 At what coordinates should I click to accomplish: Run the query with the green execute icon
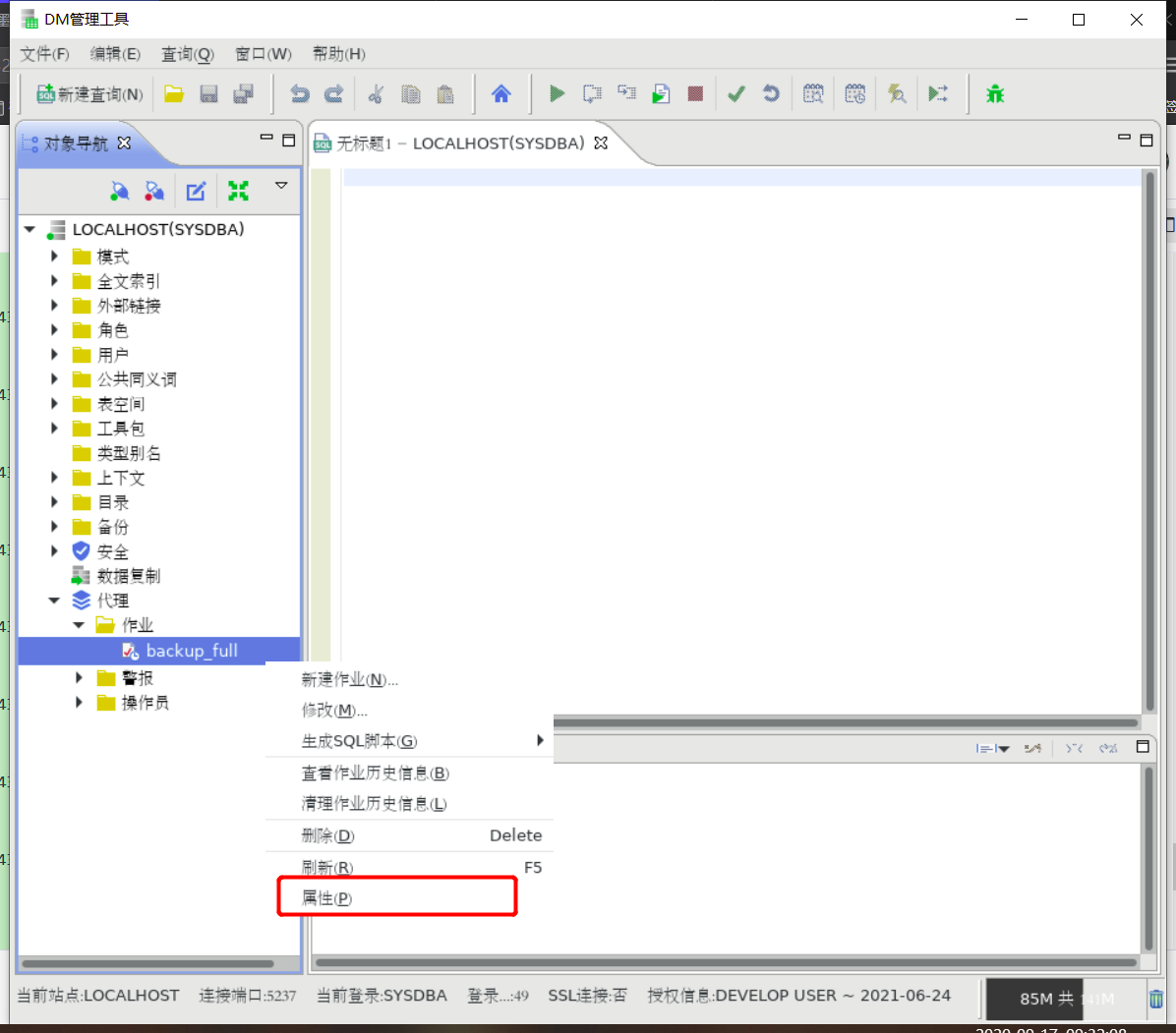point(557,93)
